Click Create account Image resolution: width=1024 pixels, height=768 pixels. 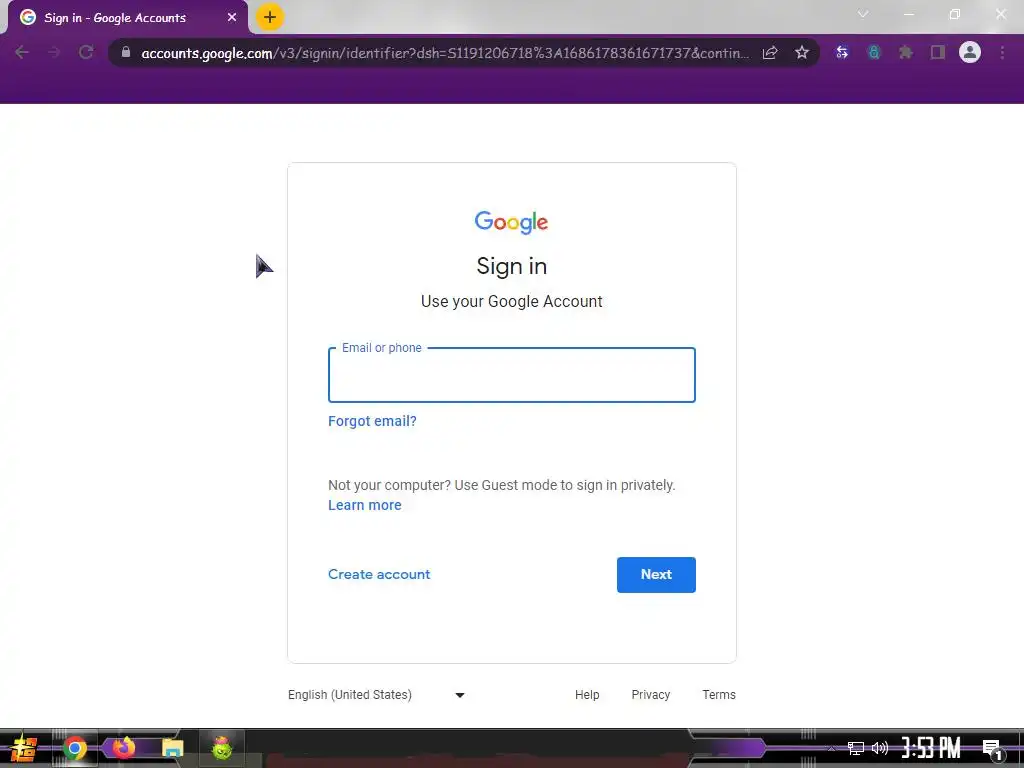click(x=379, y=574)
